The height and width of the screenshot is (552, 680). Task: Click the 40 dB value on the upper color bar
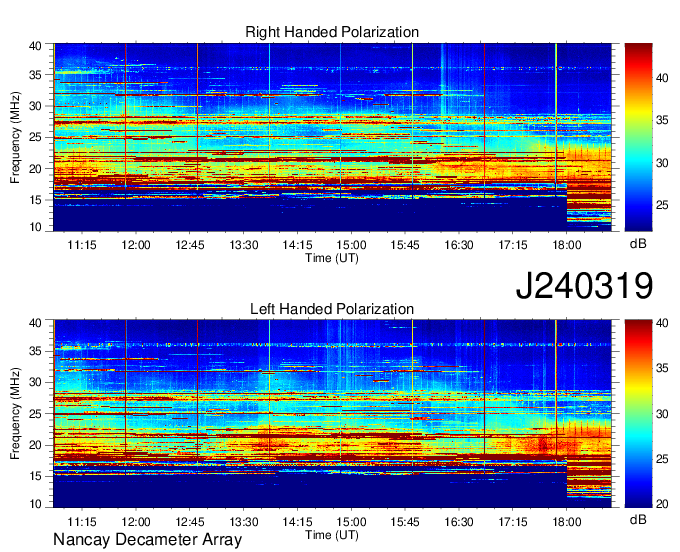pos(662,78)
